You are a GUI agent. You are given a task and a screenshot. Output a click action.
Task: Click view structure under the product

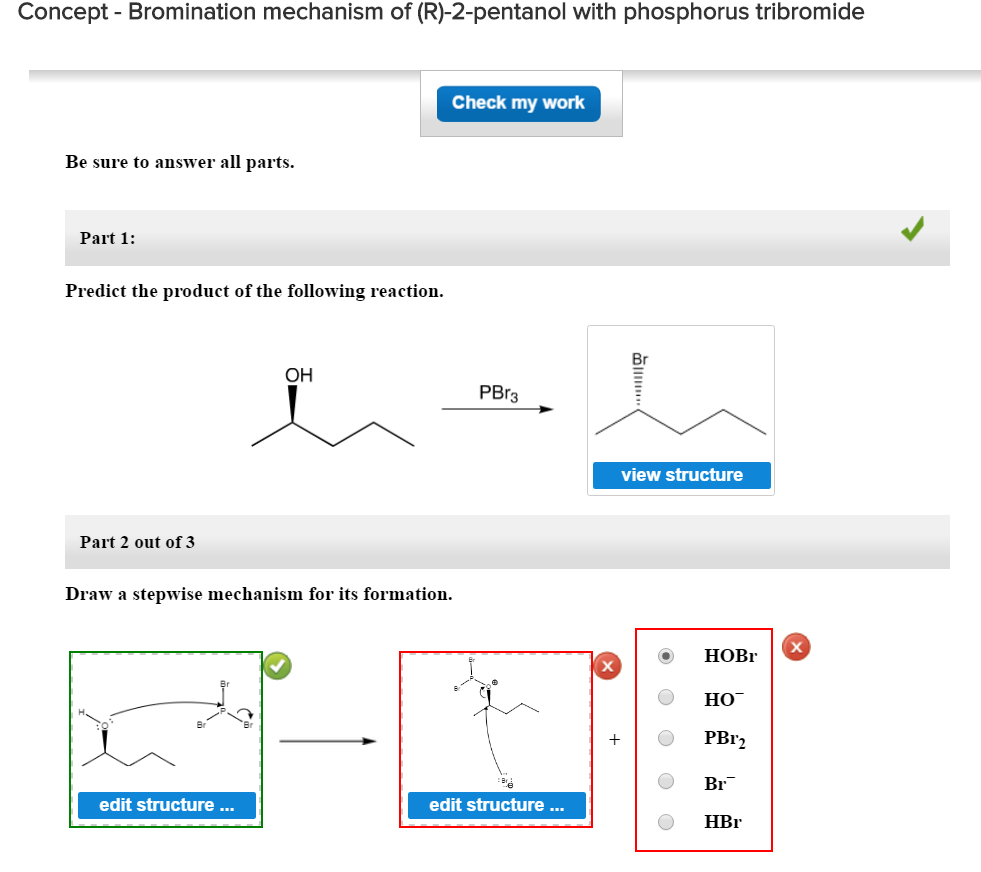pos(681,475)
